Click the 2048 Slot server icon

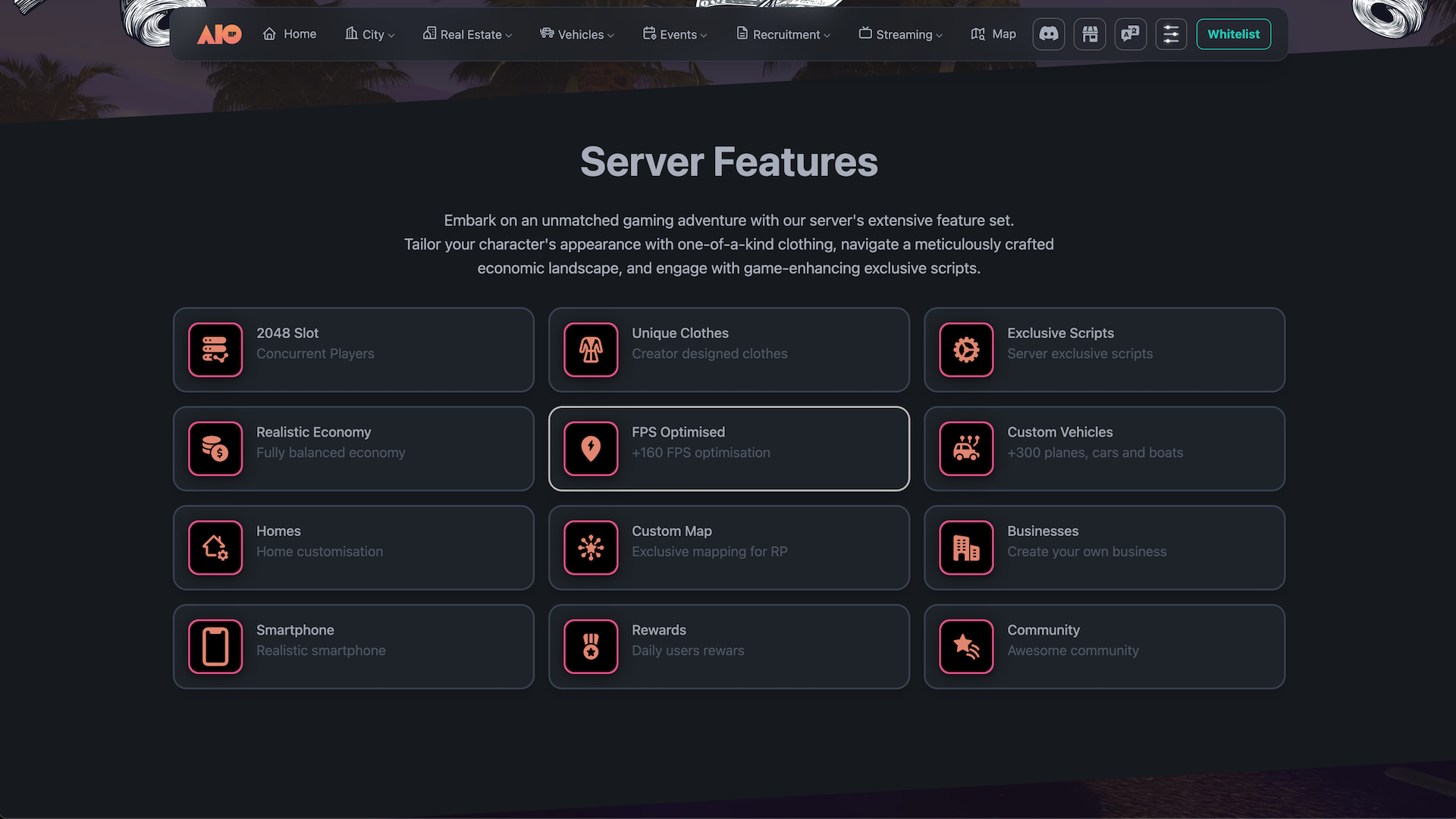pyautogui.click(x=215, y=350)
